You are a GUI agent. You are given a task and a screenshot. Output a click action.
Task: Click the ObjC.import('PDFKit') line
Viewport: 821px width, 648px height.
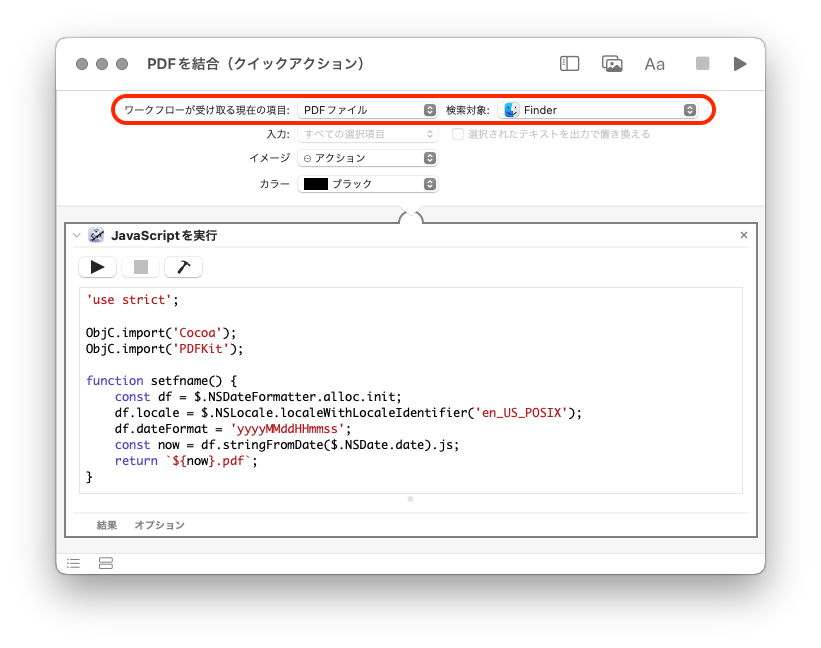[x=164, y=349]
